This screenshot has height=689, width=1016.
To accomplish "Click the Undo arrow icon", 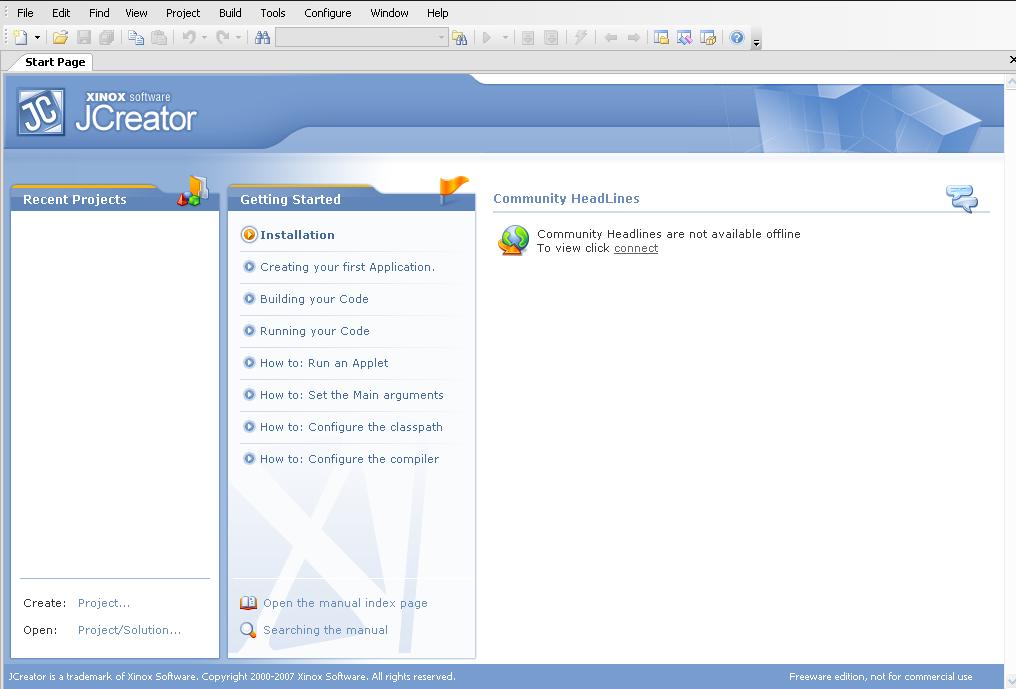I will 189,38.
